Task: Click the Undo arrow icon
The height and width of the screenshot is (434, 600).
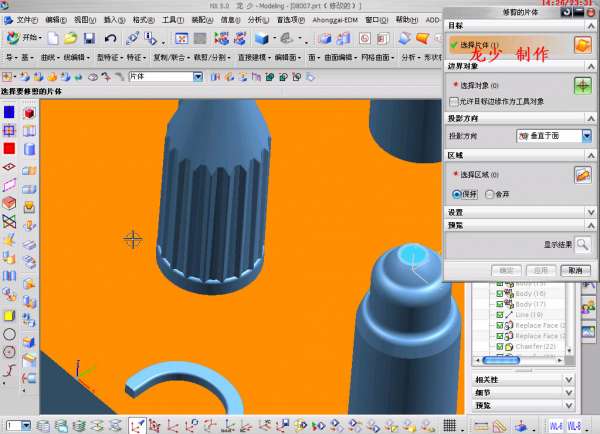Action: [110, 38]
